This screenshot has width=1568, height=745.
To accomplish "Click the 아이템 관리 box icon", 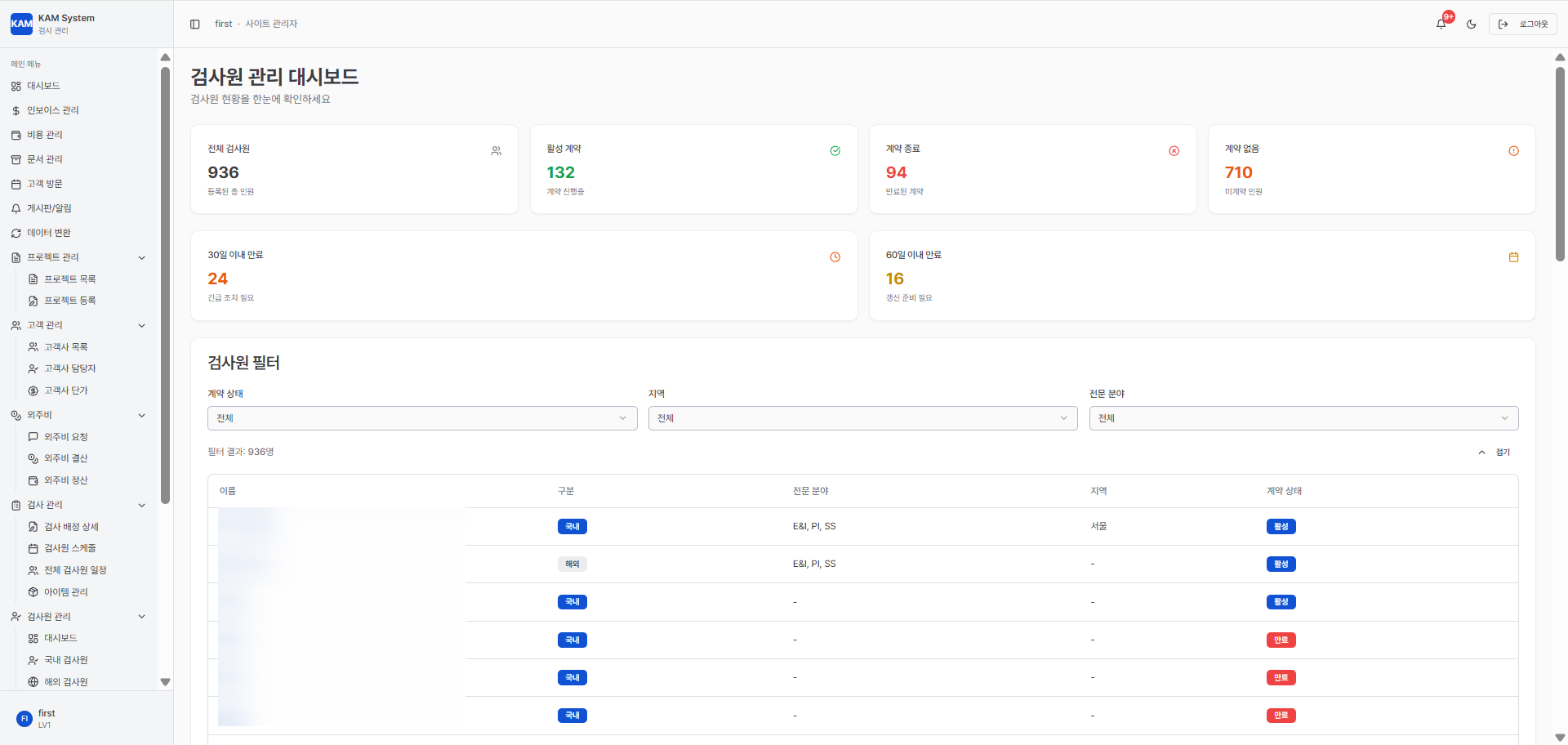I will click(x=33, y=592).
